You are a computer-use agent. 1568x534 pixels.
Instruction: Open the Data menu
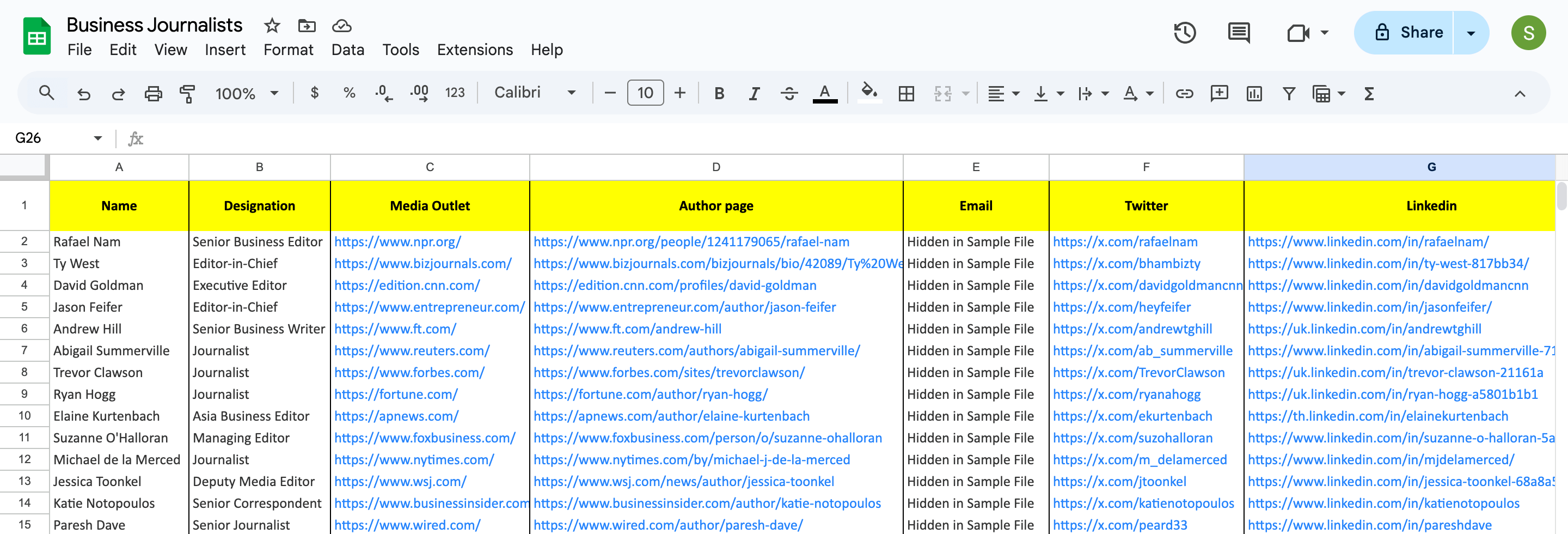347,50
